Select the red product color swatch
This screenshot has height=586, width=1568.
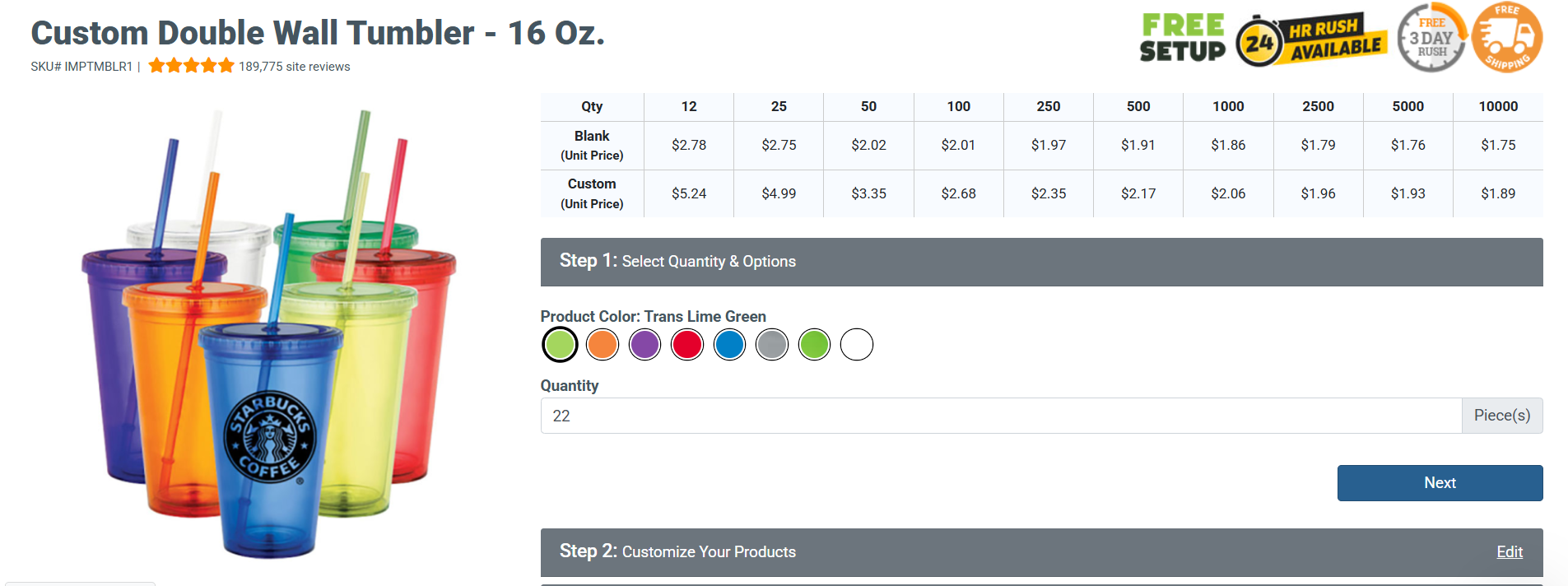pos(687,344)
